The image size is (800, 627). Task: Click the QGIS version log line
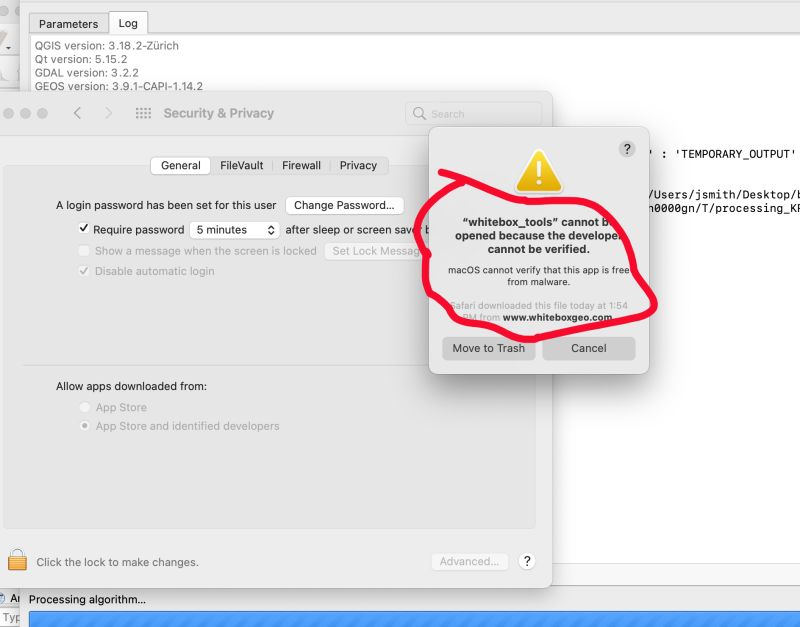[x=107, y=45]
